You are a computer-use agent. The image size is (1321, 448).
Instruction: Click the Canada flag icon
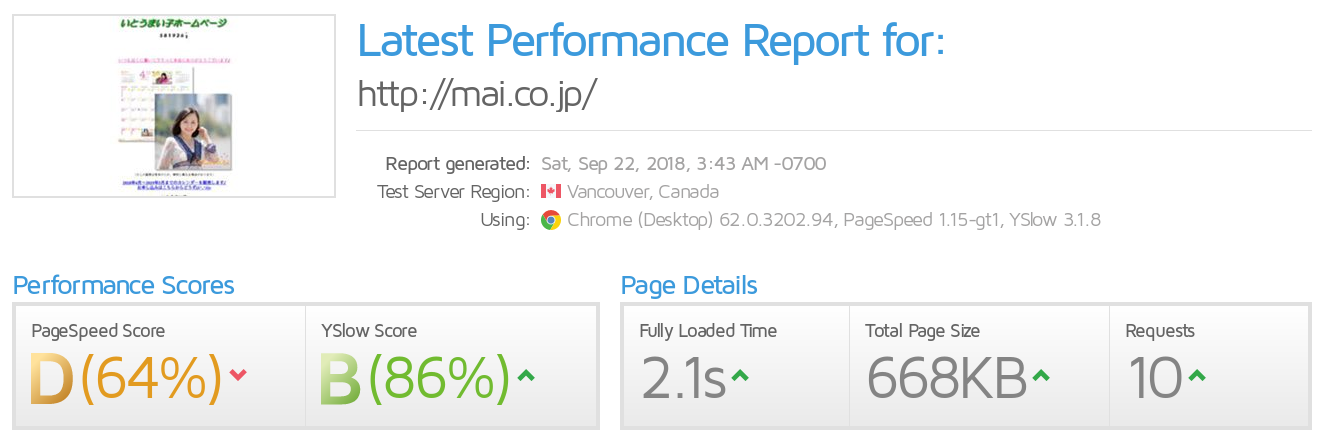550,191
